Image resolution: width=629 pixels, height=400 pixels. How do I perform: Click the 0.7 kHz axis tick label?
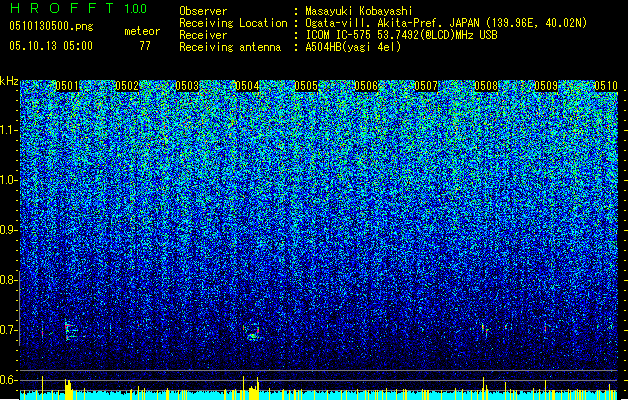(7, 330)
